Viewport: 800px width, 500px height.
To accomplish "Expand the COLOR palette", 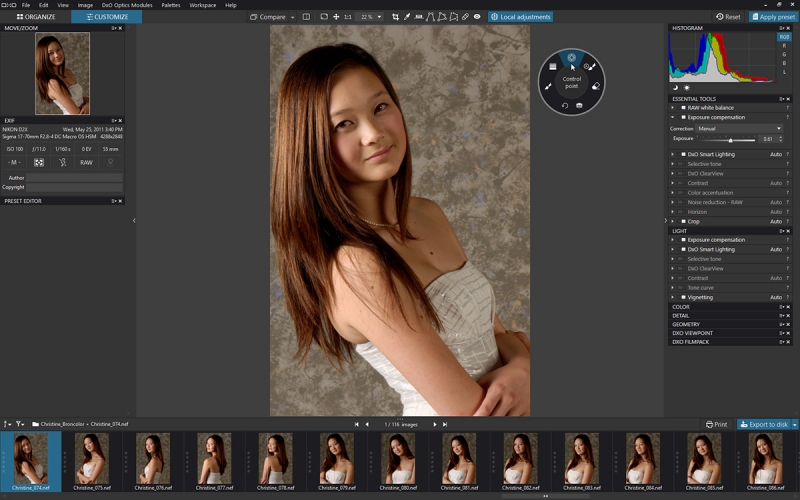I will click(x=681, y=307).
